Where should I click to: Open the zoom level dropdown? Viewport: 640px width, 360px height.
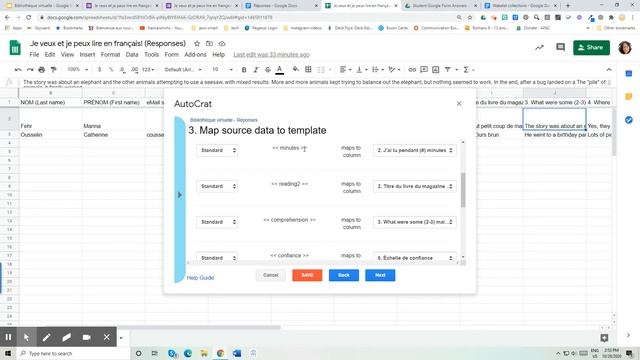pos(77,70)
